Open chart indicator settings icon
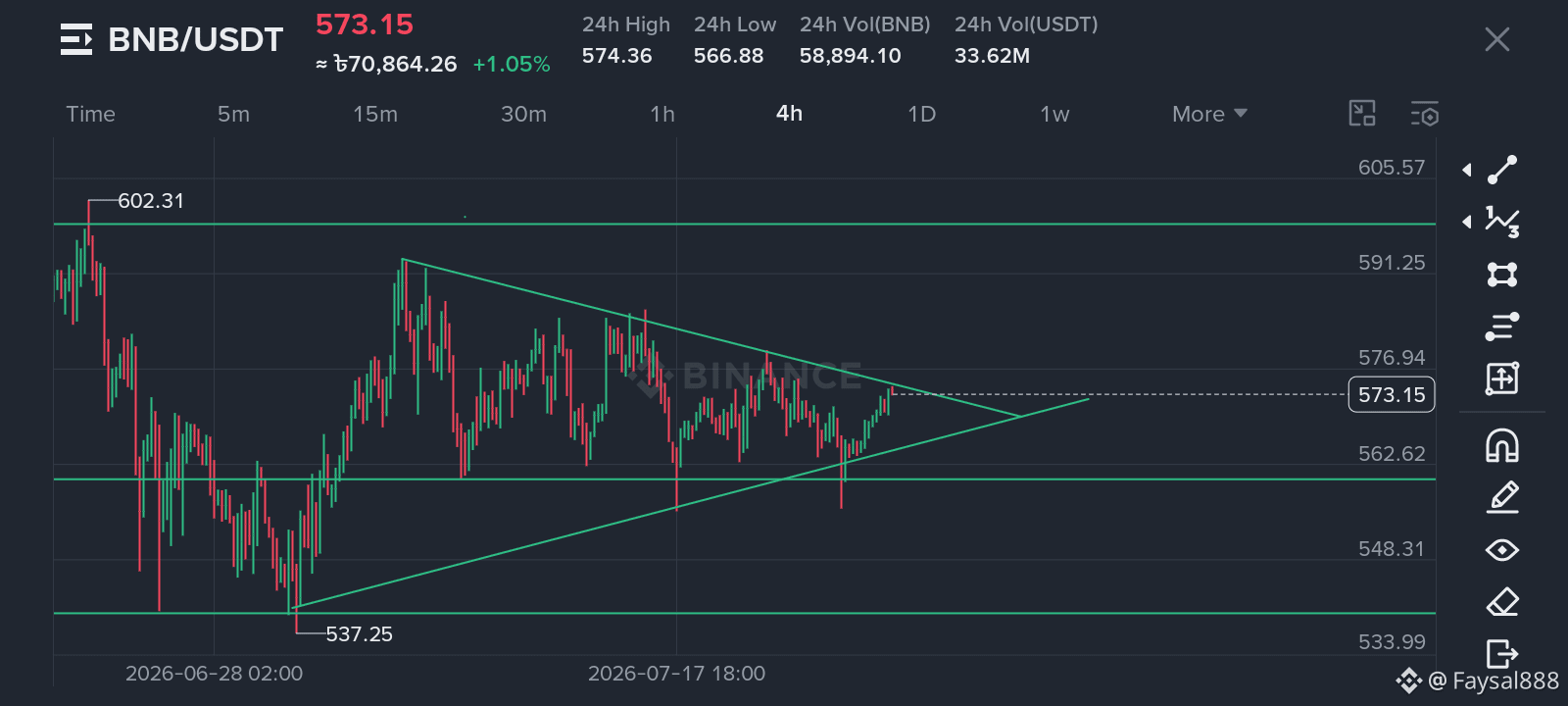Viewport: 1568px width, 706px height. [1425, 113]
